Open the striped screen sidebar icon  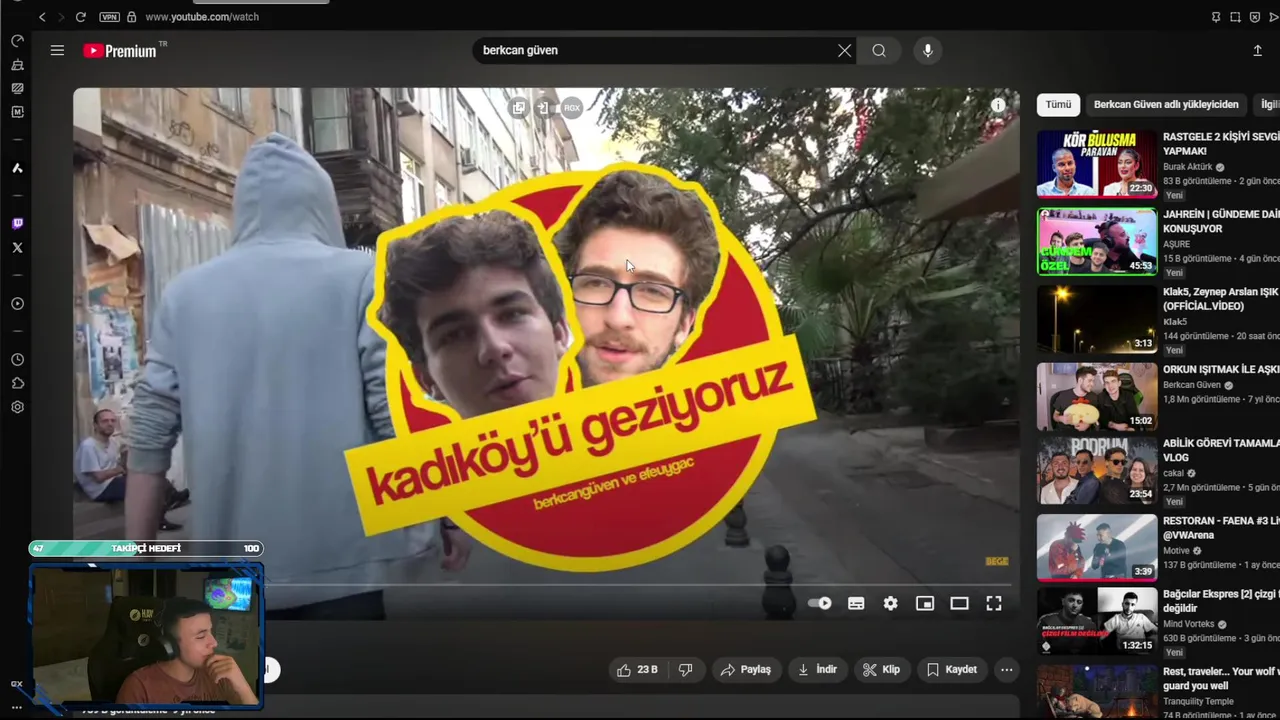pos(17,88)
